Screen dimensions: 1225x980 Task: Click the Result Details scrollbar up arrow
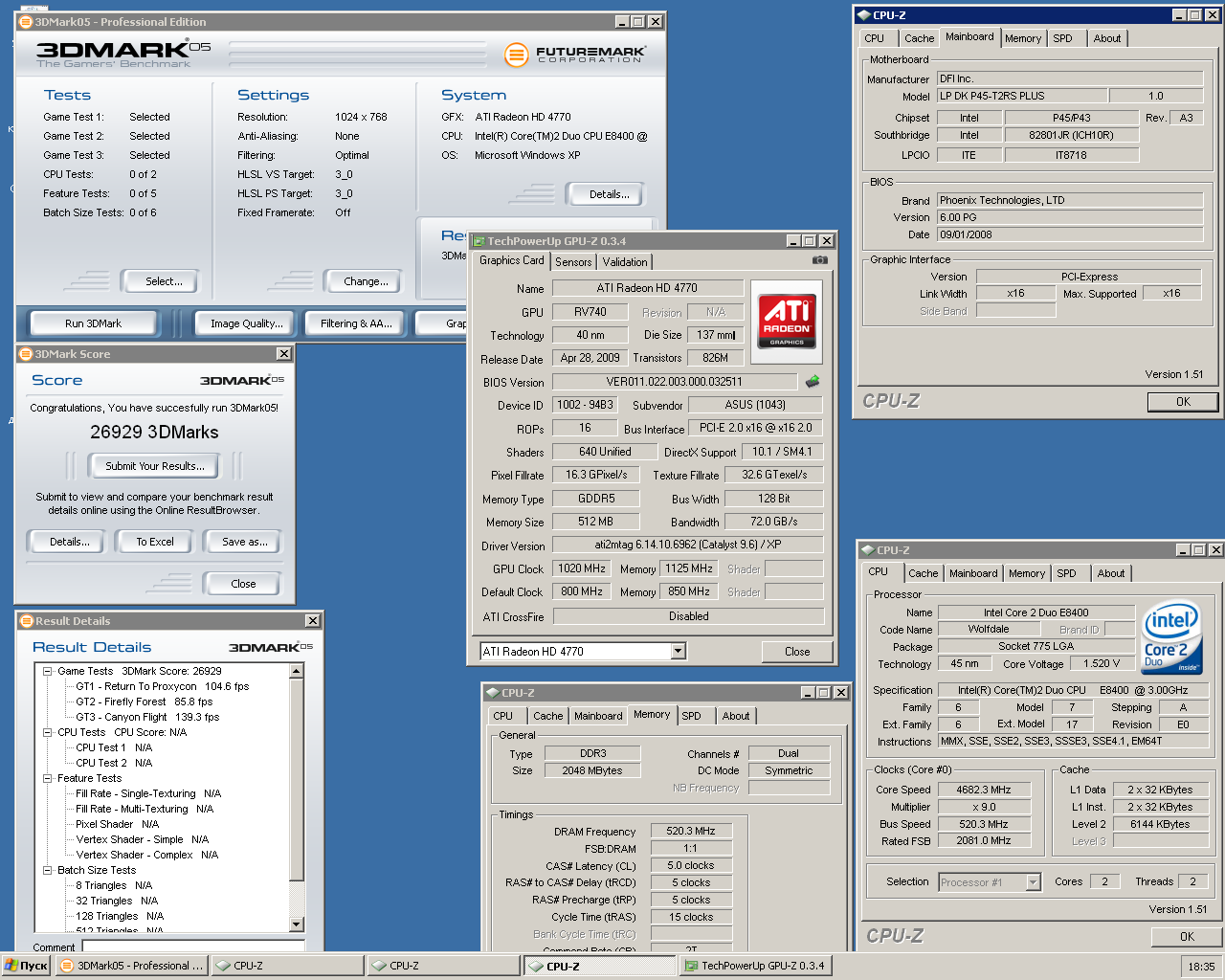pyautogui.click(x=297, y=671)
